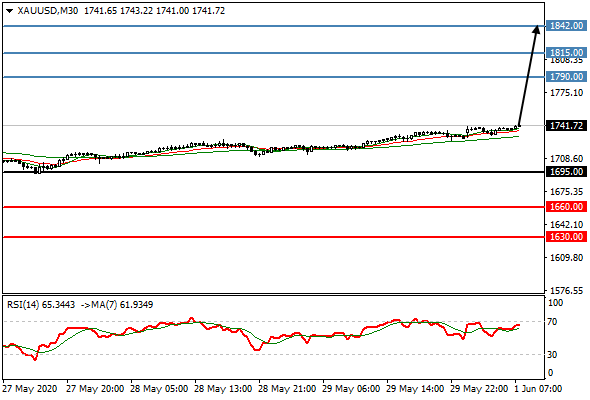The image size is (590, 400).
Task: Click the 1642.10 price axis value
Action: pos(567,225)
